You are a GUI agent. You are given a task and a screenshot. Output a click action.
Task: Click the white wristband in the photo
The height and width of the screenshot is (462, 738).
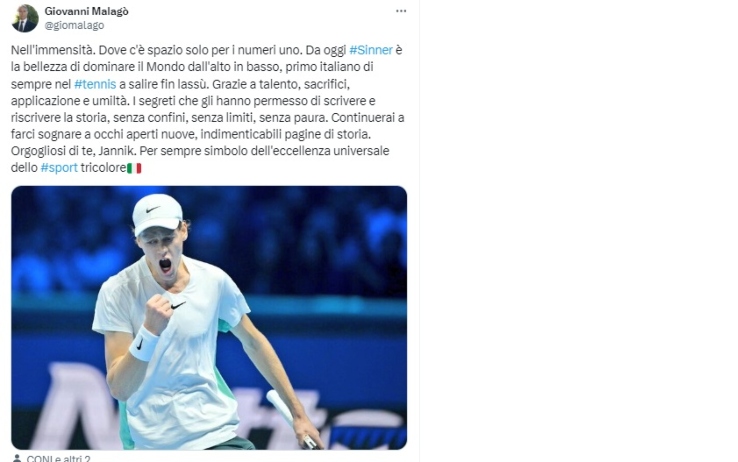pyautogui.click(x=144, y=343)
